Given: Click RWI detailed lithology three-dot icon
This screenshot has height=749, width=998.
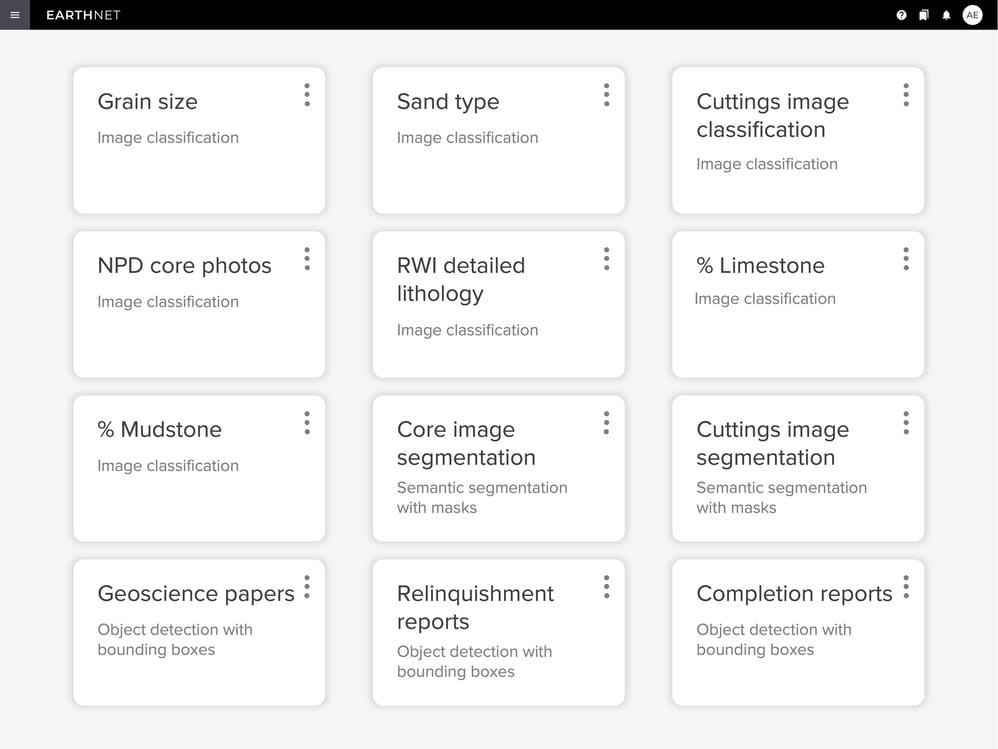Looking at the screenshot, I should click(606, 259).
